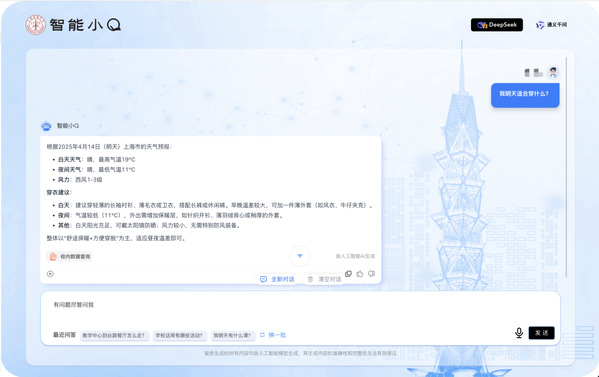The height and width of the screenshot is (377, 599).
Task: Click the 智能小Q logo at top left
Action: [x=74, y=25]
